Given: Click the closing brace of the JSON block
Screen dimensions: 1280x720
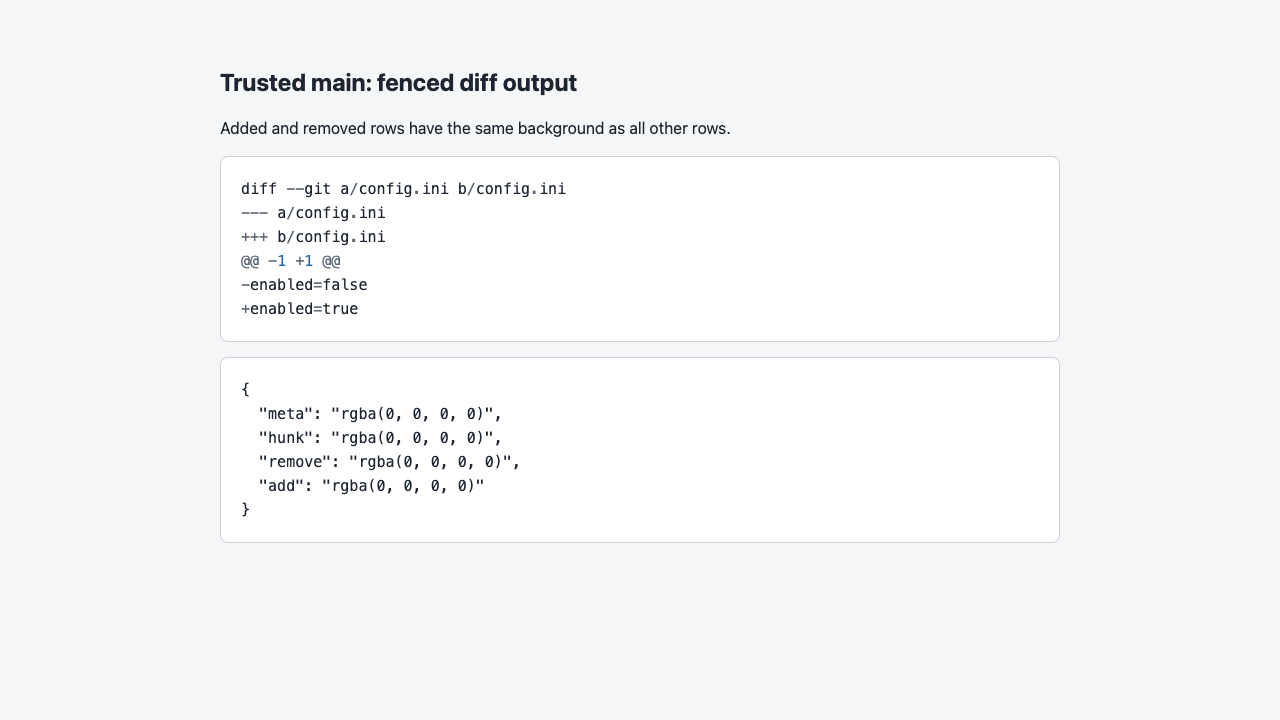Looking at the screenshot, I should point(245,509).
